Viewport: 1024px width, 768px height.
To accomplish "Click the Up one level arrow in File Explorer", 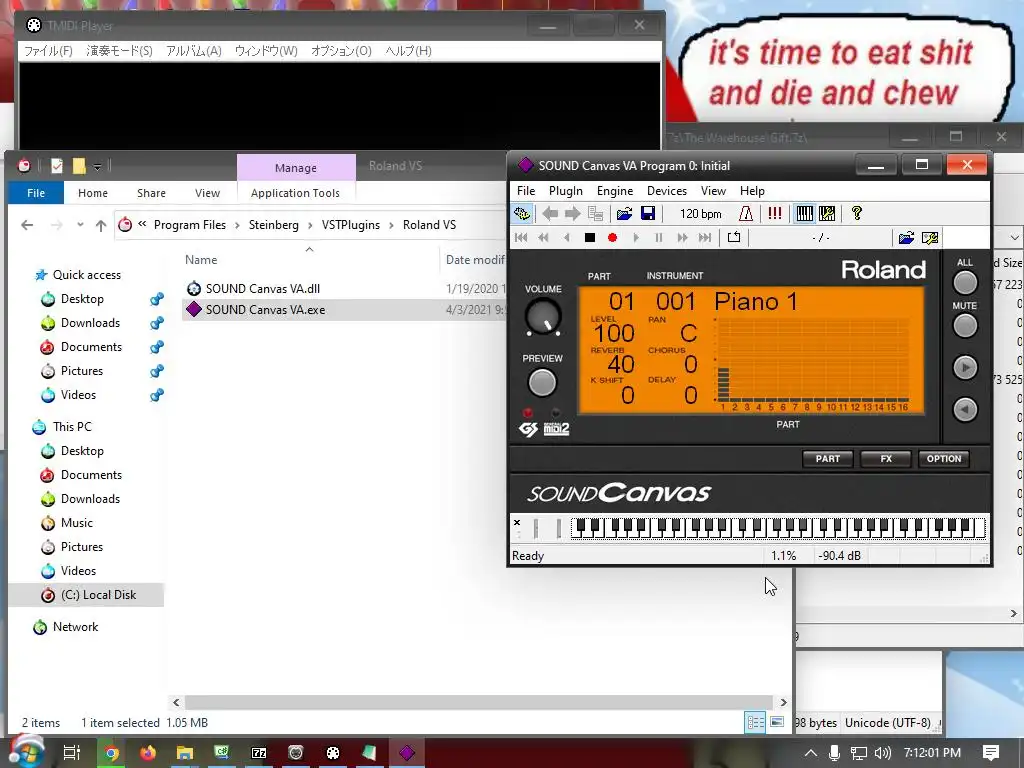I will click(101, 225).
